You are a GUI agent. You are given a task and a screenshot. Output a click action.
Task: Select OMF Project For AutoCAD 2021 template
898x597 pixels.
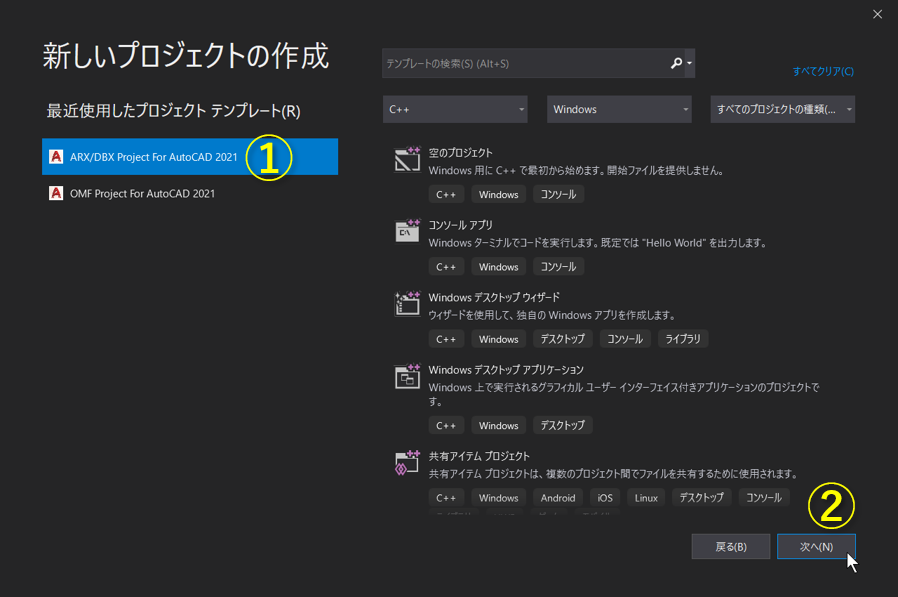pyautogui.click(x=190, y=193)
